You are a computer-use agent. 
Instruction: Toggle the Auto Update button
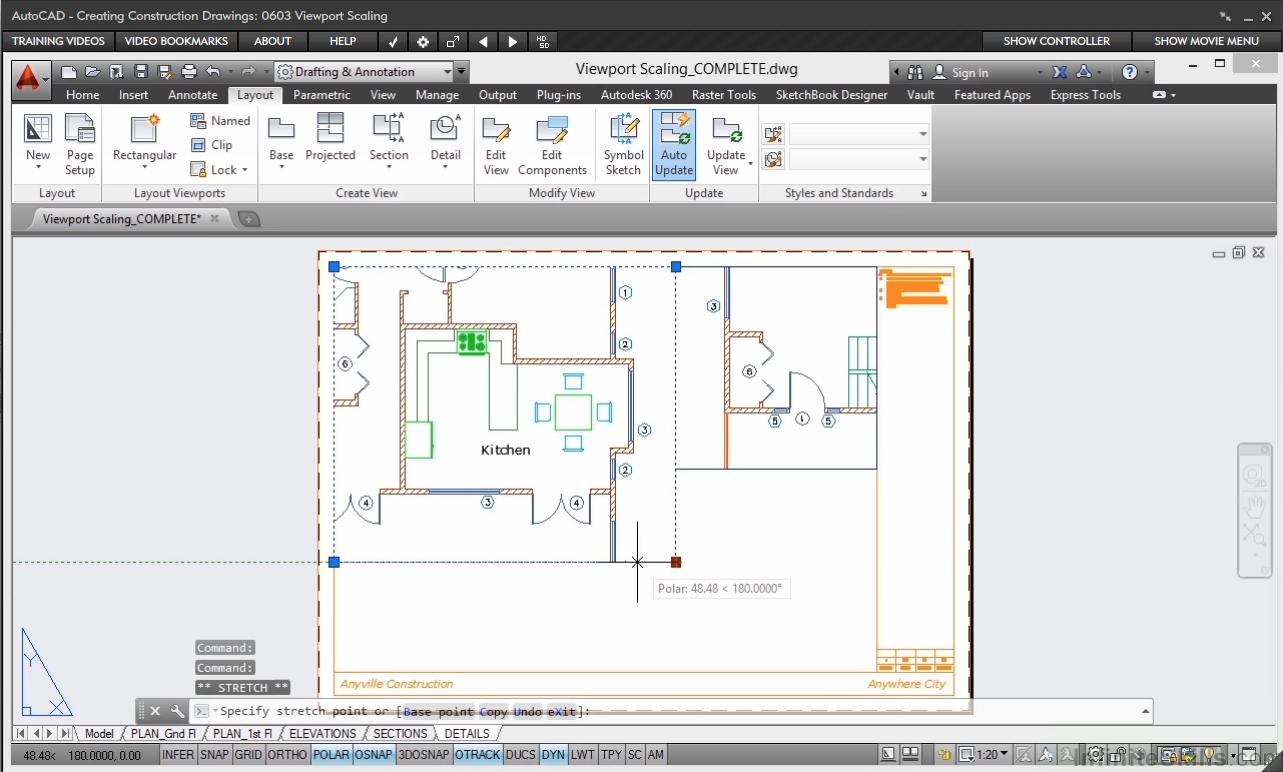coord(674,145)
